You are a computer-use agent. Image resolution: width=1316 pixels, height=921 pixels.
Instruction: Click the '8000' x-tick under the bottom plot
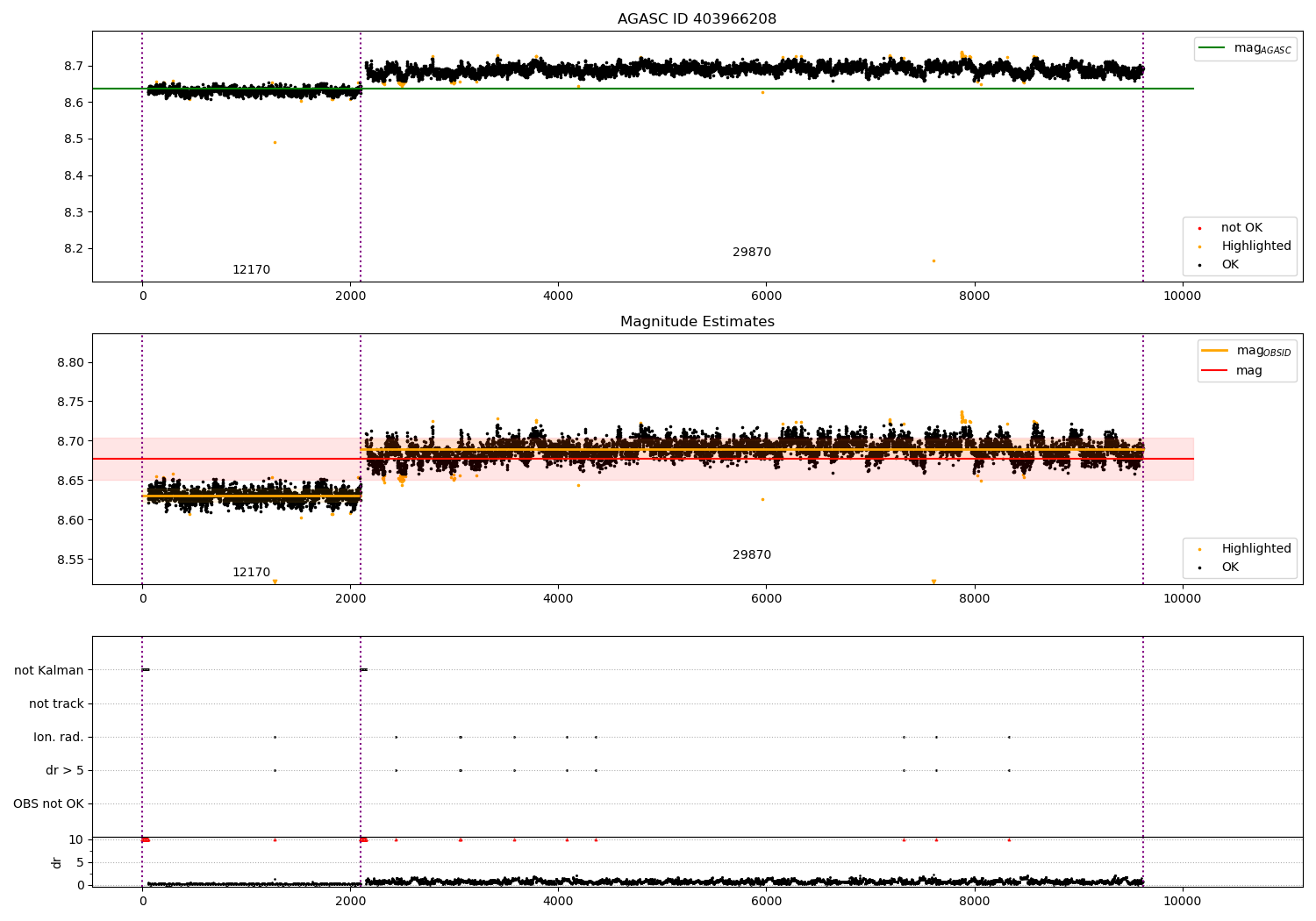point(974,901)
